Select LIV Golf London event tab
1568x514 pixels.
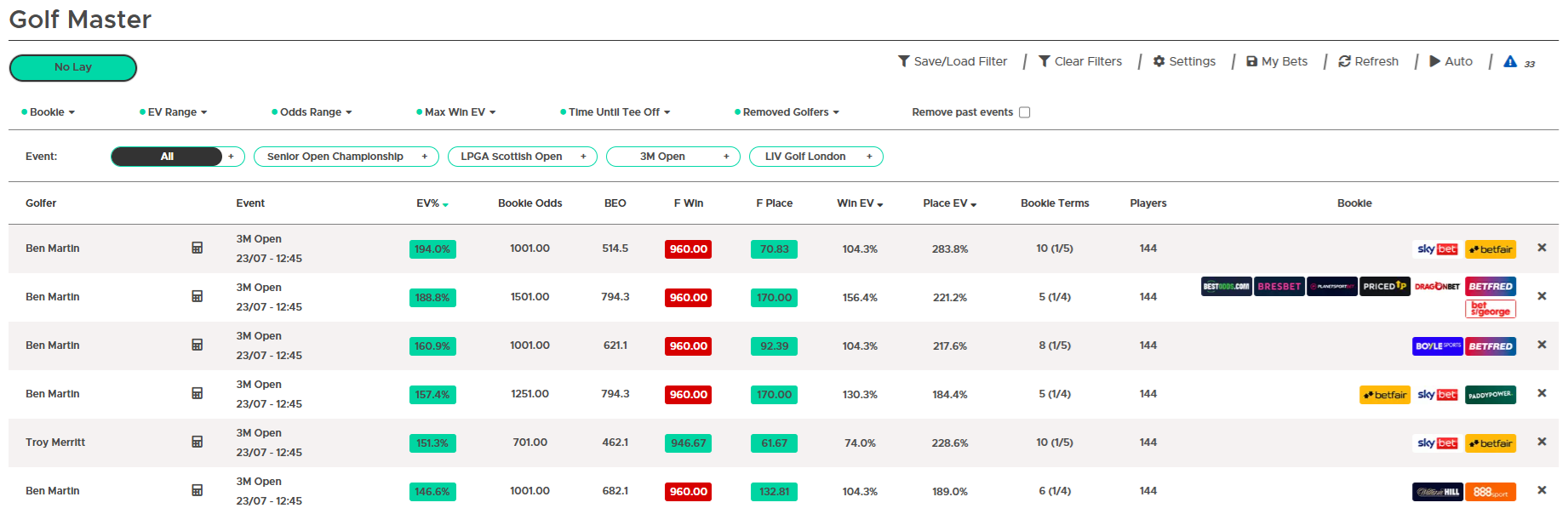805,157
